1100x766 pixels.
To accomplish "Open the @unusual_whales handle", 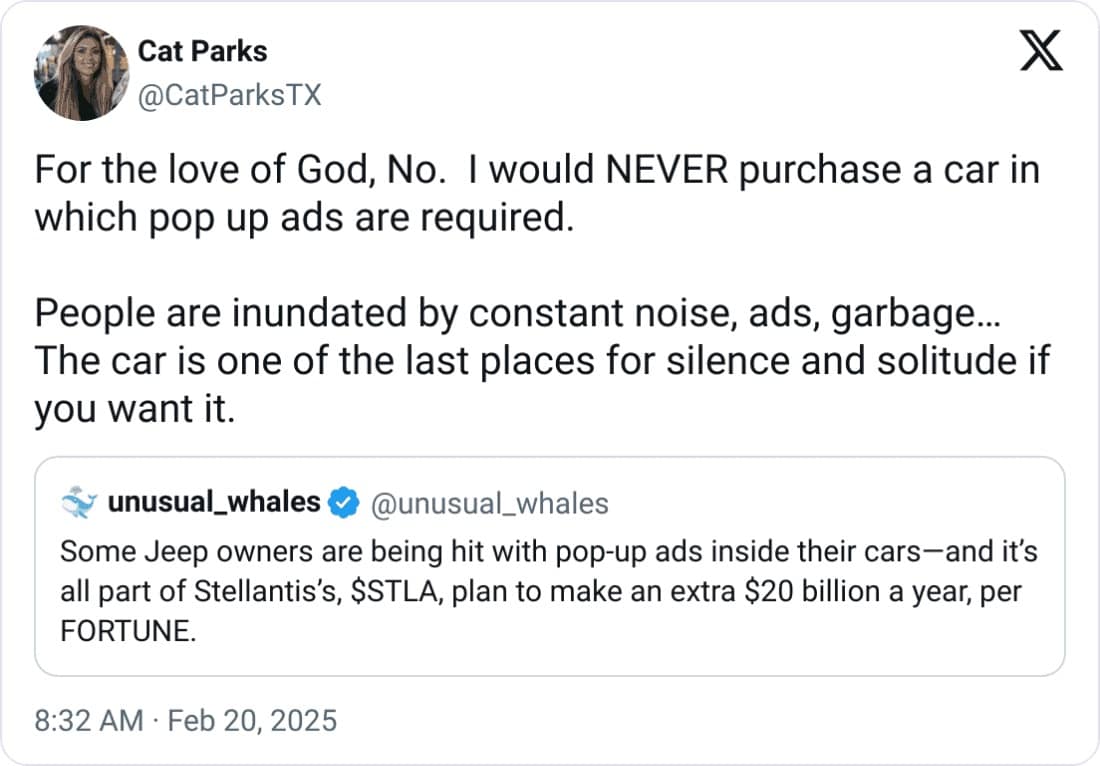I will click(x=490, y=503).
